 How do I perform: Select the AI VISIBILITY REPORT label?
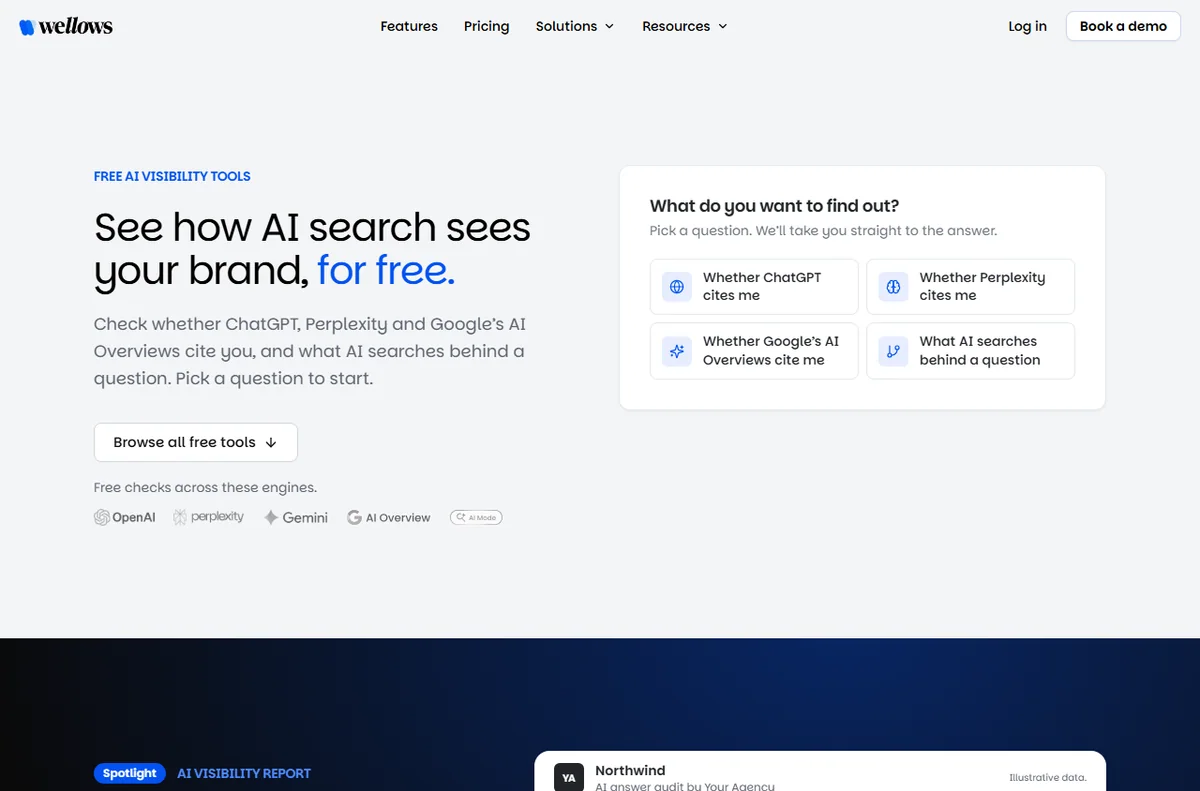tap(244, 773)
